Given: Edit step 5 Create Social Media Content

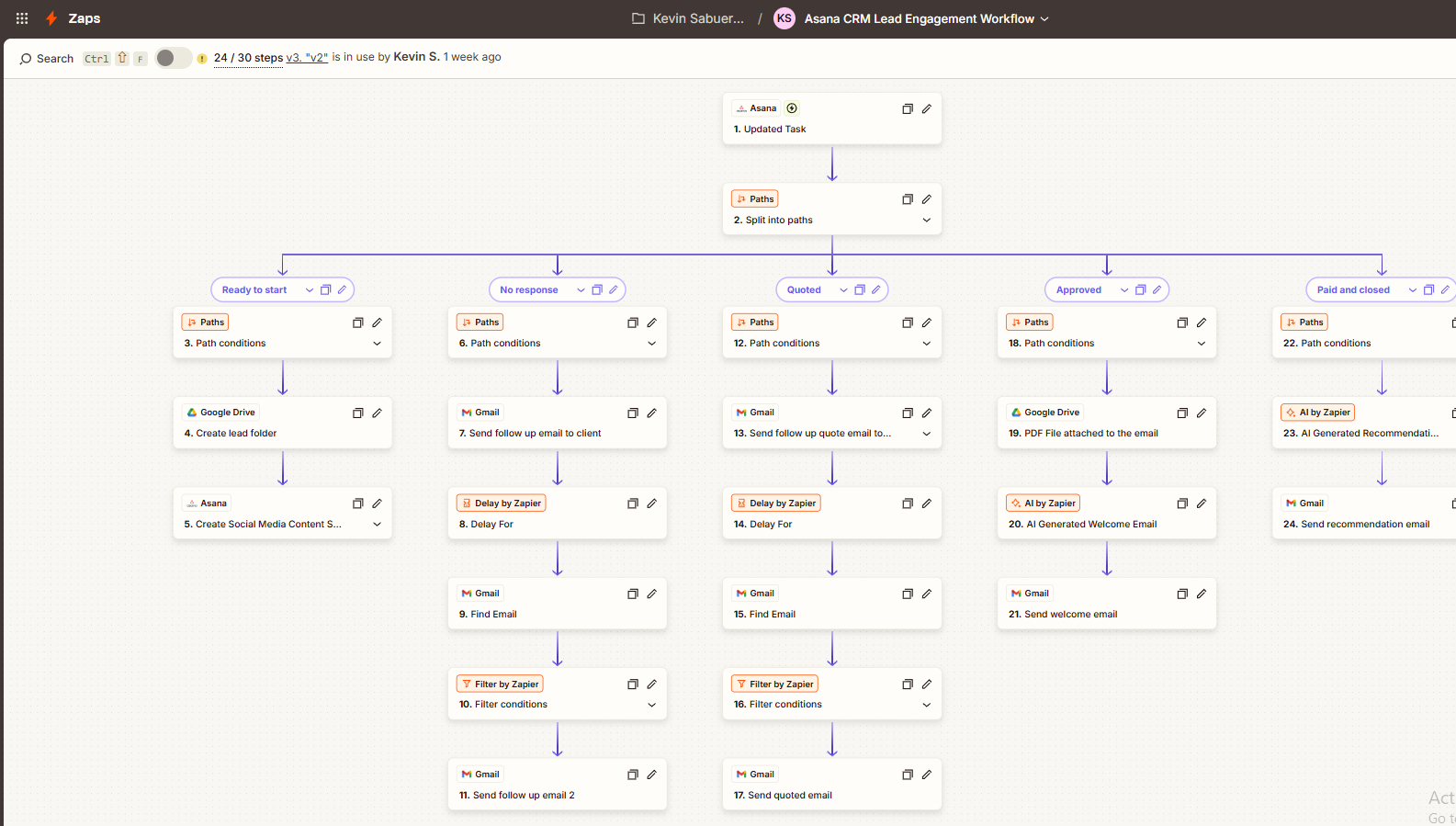Looking at the screenshot, I should click(378, 504).
